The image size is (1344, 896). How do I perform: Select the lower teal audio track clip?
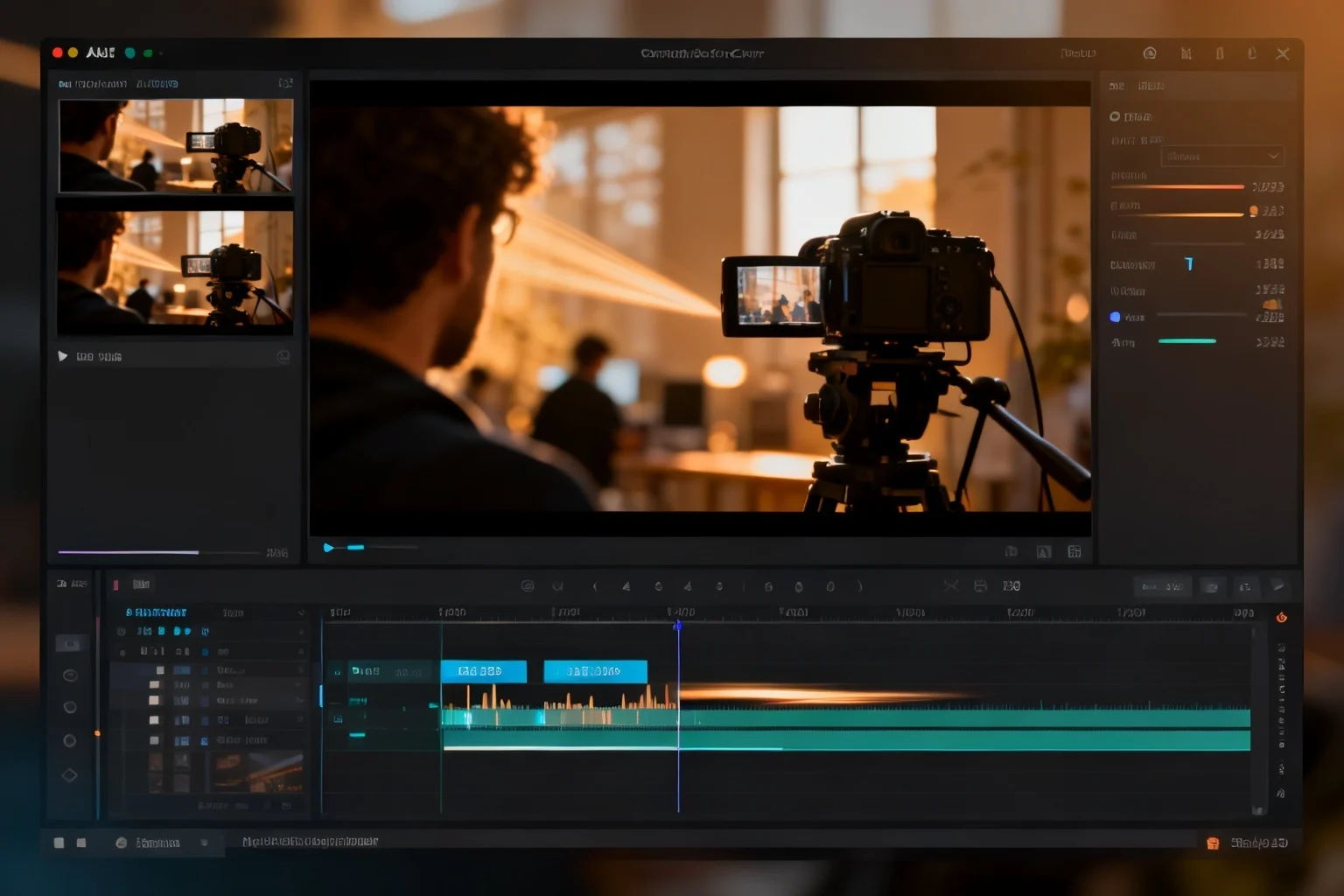(x=845, y=741)
